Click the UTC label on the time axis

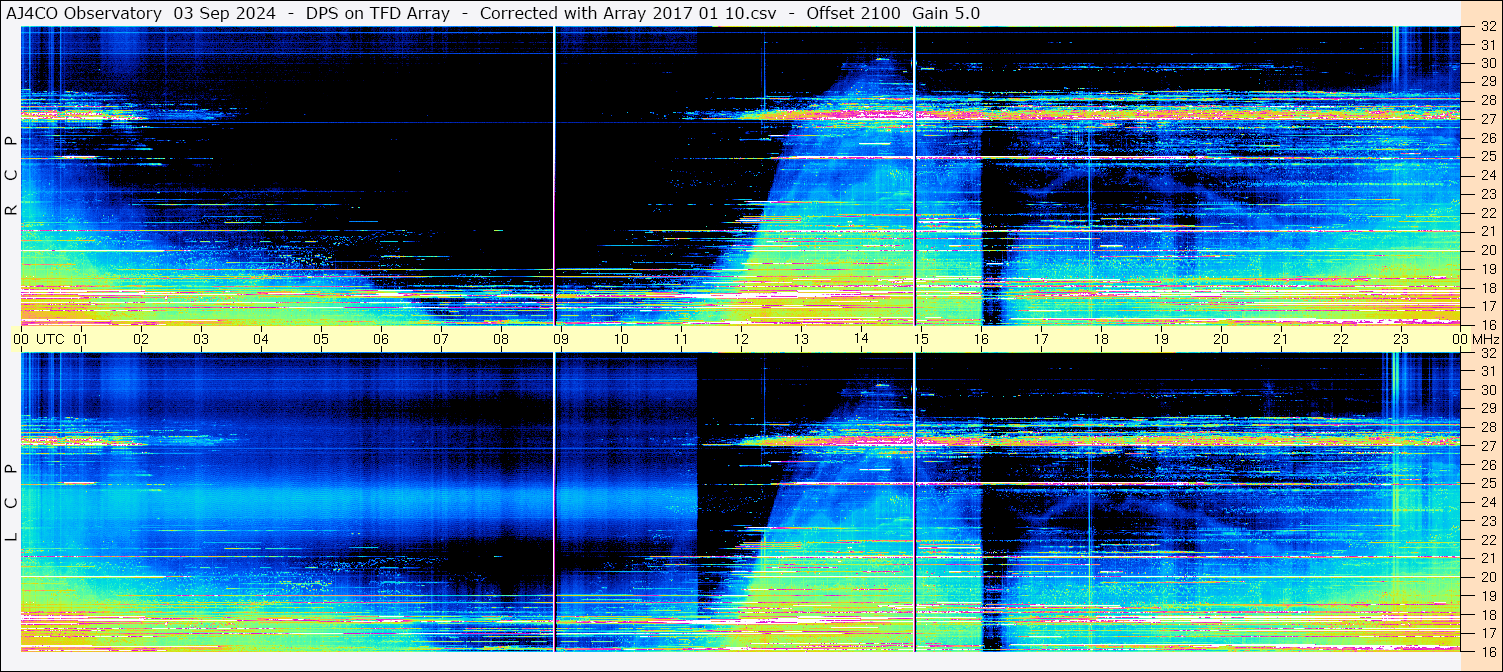(x=50, y=339)
